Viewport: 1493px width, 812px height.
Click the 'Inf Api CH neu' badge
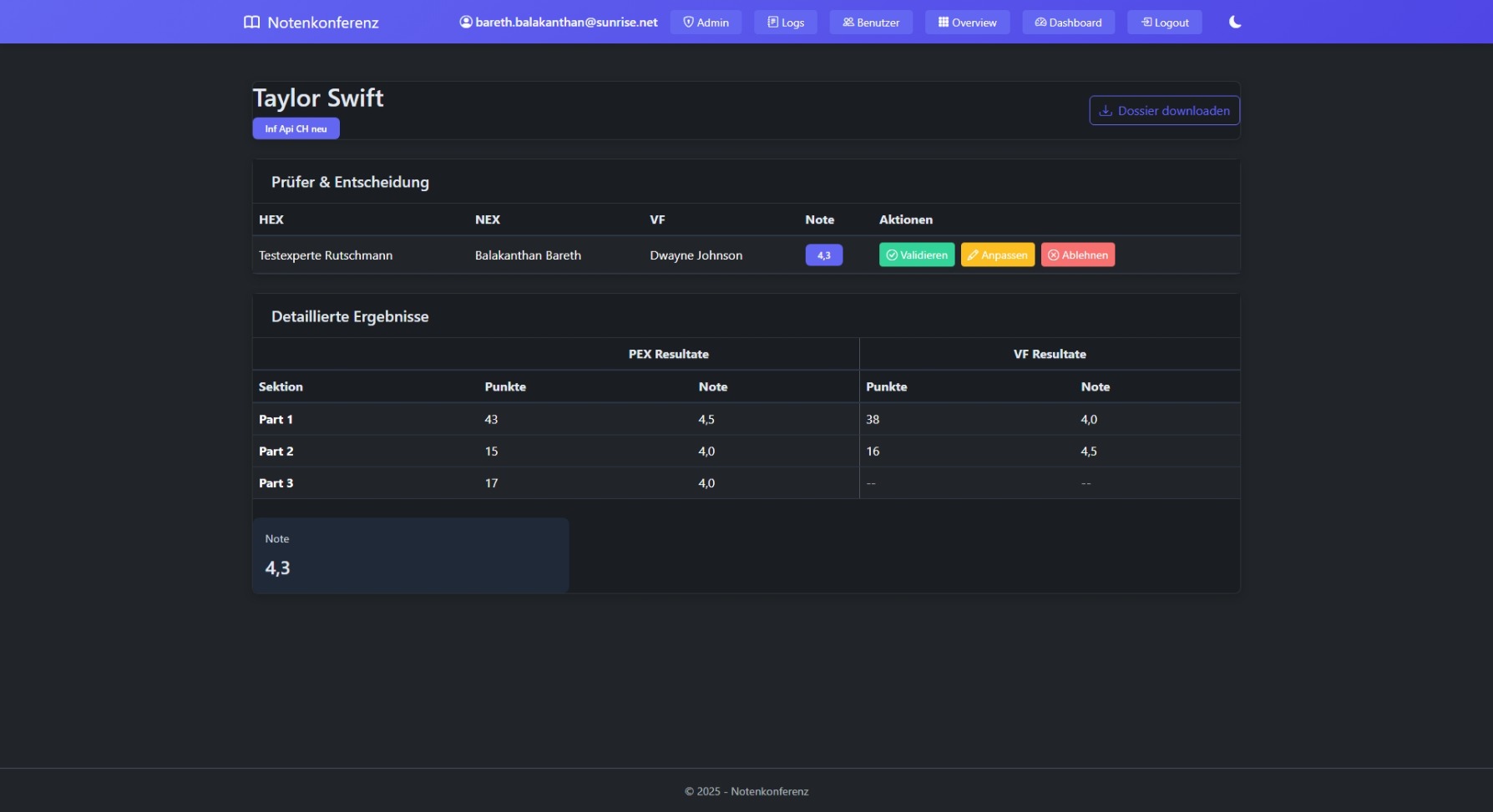pos(296,129)
